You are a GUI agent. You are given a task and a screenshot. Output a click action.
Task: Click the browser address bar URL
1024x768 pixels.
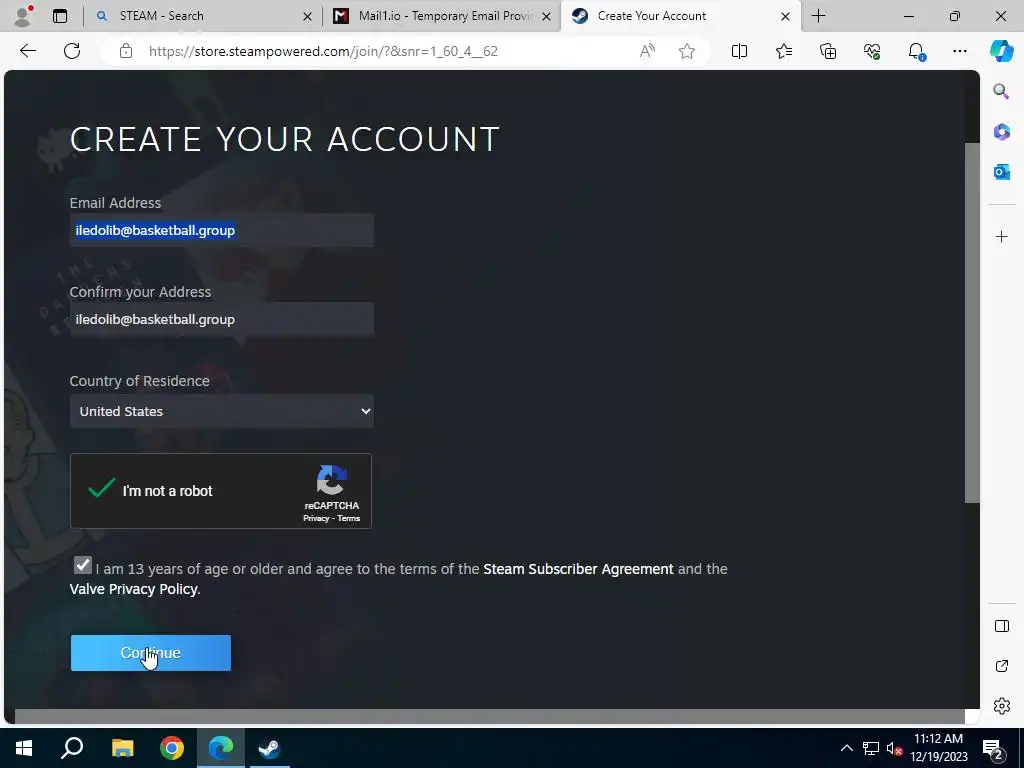pyautogui.click(x=323, y=51)
